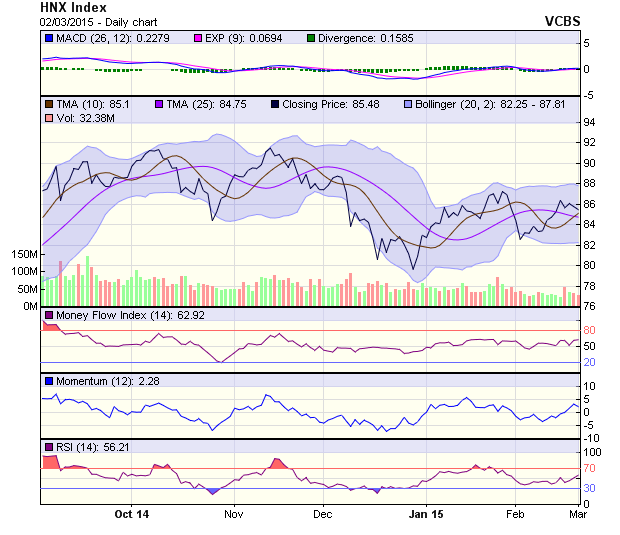Select the Dec date axis label
Viewport: 620px width, 535px height.
(x=322, y=514)
